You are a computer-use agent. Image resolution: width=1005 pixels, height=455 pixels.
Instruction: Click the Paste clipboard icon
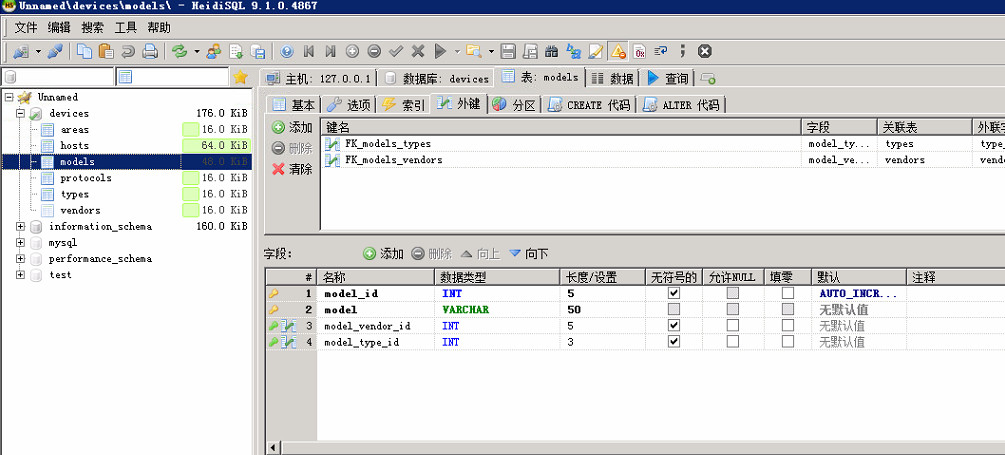106,51
